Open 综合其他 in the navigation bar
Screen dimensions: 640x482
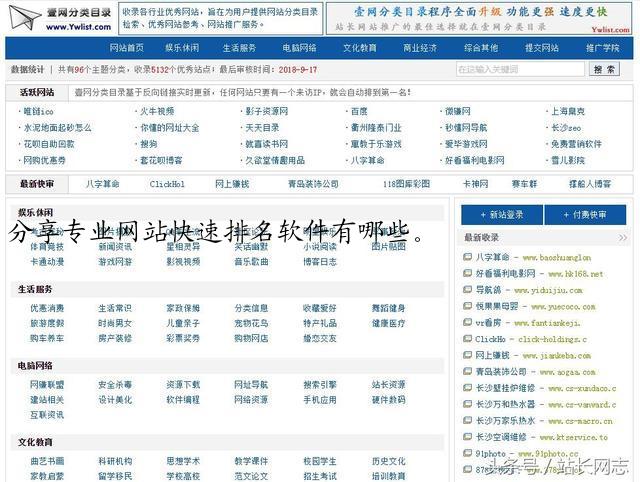(481, 48)
